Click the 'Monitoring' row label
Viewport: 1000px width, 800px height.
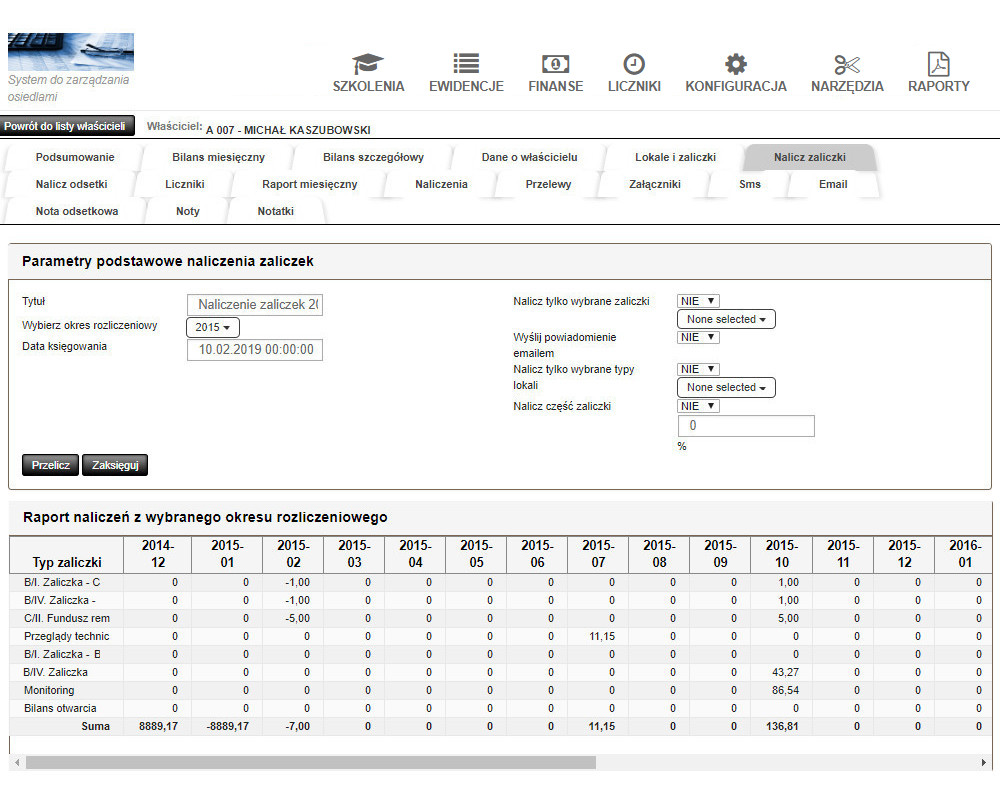coord(49,690)
